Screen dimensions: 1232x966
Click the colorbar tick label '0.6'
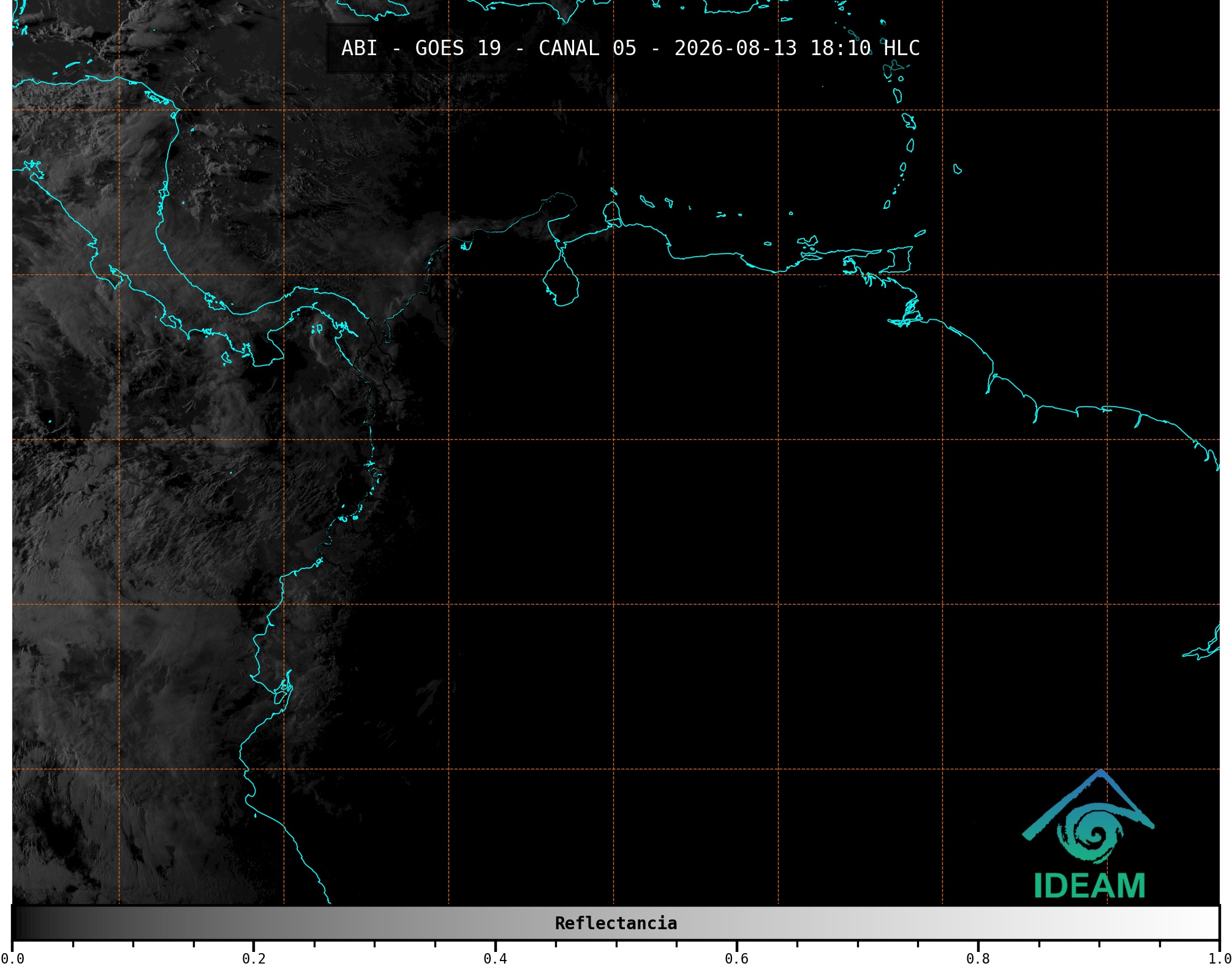tap(736, 959)
